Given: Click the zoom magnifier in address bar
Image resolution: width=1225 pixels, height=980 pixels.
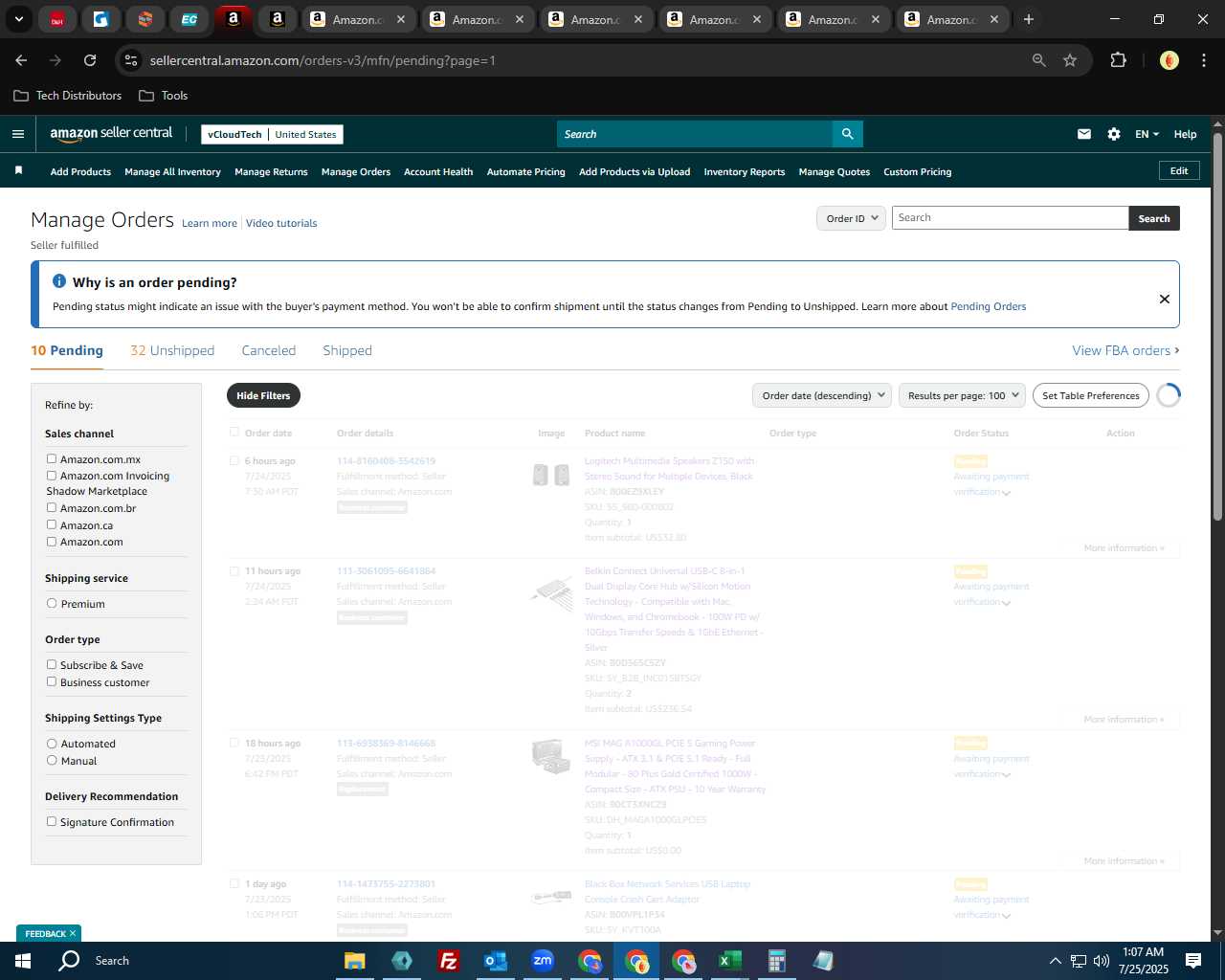Looking at the screenshot, I should click(1039, 60).
